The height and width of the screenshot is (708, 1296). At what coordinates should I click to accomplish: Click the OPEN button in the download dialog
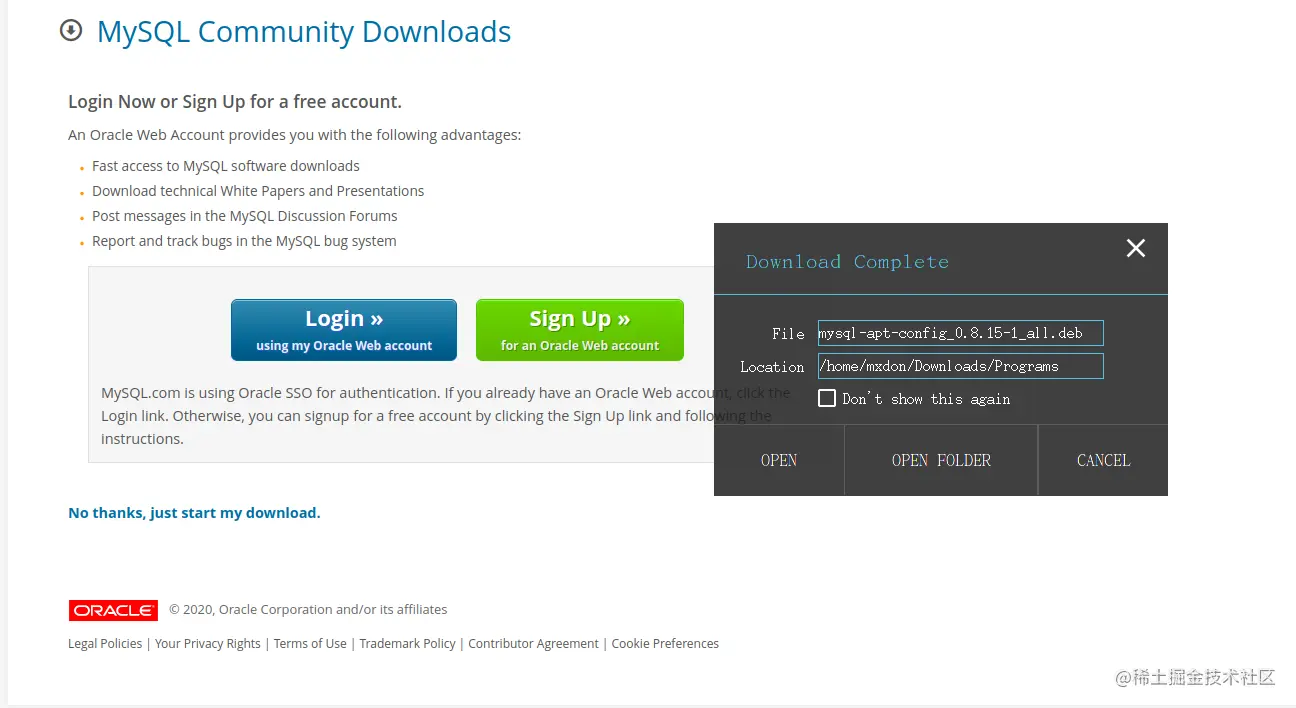click(779, 460)
